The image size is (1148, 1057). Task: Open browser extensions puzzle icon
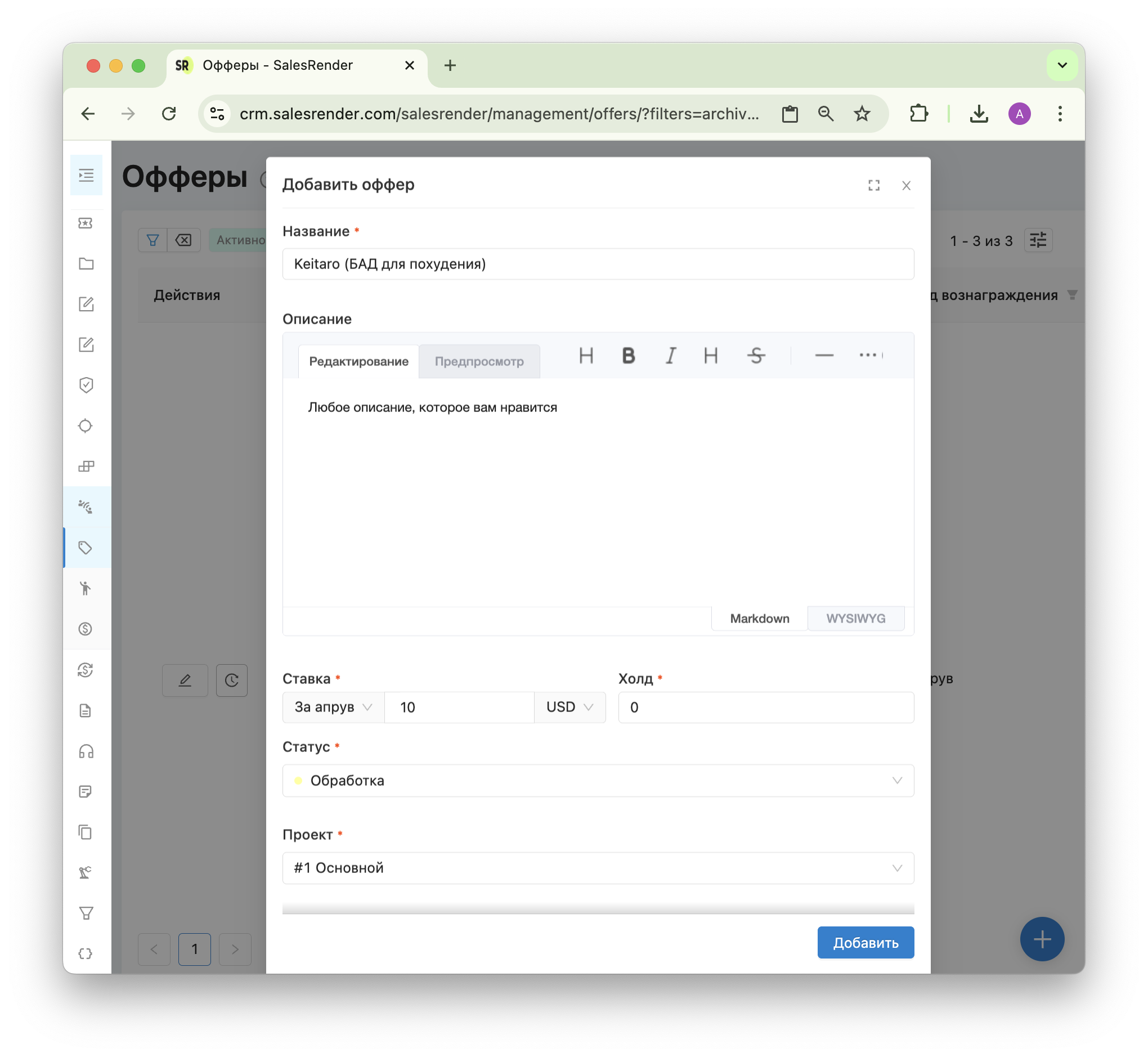[918, 114]
